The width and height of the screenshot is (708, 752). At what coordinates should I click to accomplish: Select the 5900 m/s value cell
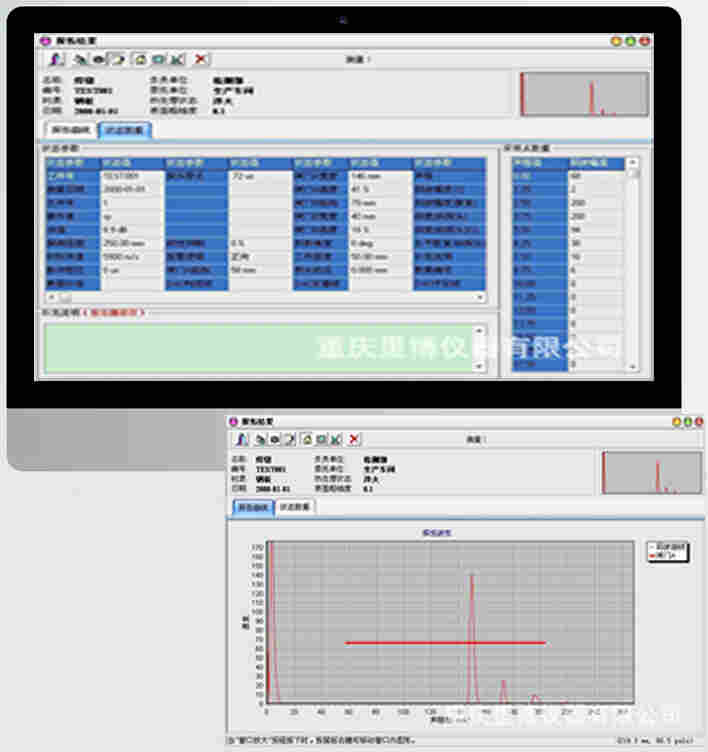pyautogui.click(x=130, y=256)
